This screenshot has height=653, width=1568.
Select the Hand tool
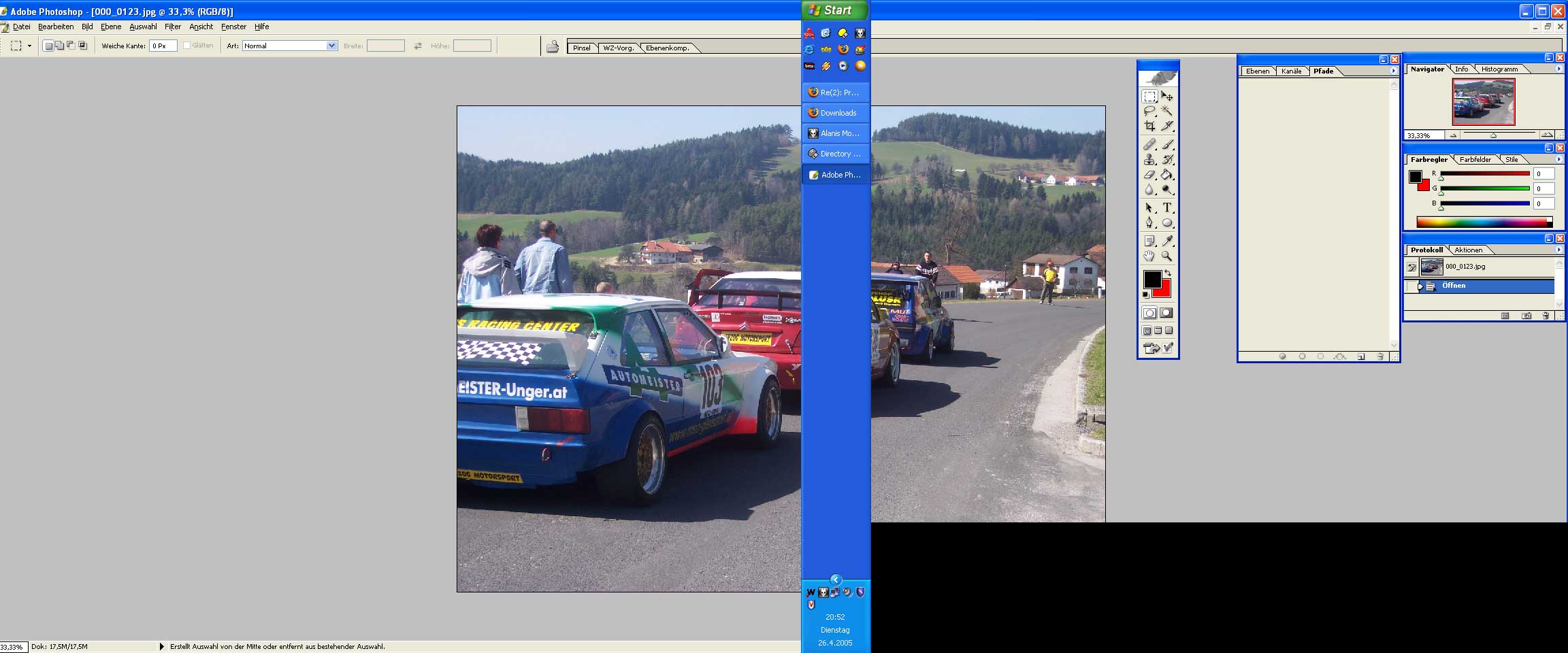click(x=1149, y=256)
